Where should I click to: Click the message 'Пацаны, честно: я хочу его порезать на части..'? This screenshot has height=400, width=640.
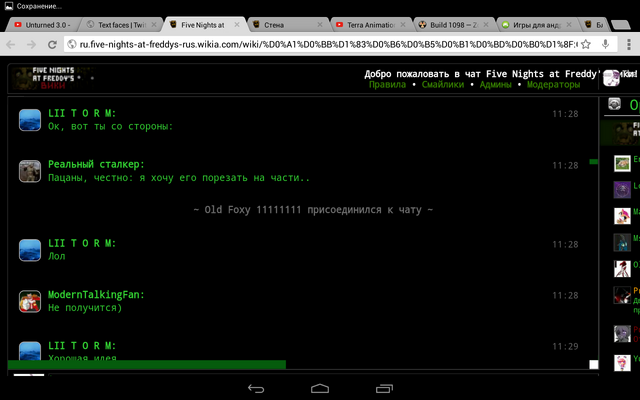179,178
